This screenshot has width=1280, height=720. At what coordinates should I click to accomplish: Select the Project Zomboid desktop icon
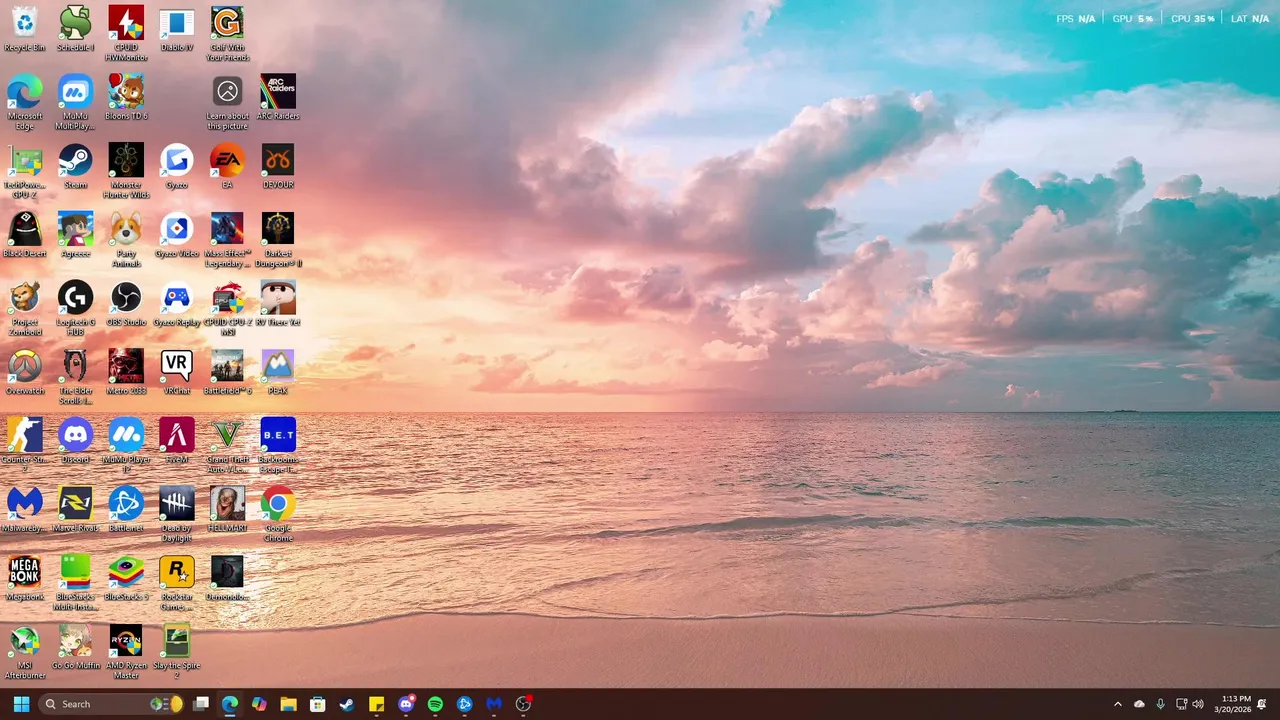[24, 309]
